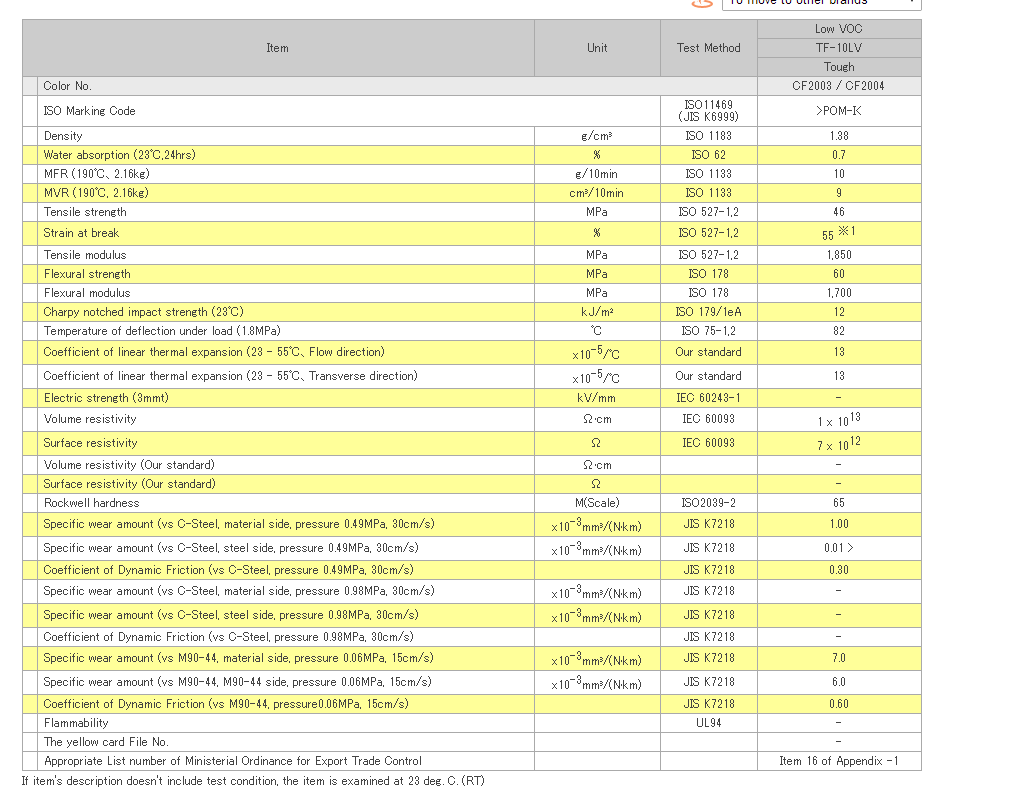Click the 'Rockwell hardness' row label

point(92,503)
